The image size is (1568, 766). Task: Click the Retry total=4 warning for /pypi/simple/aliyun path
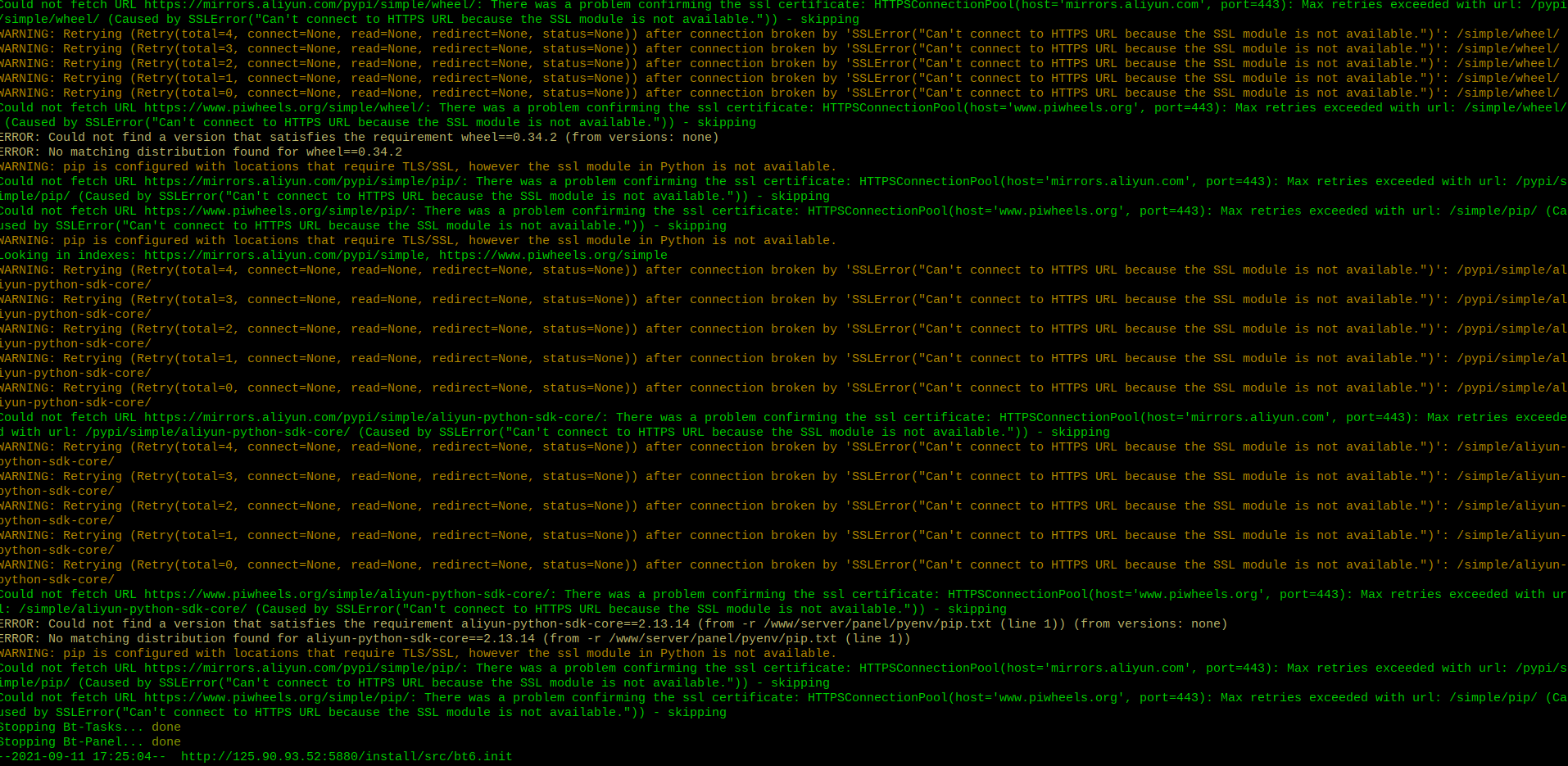point(783,277)
